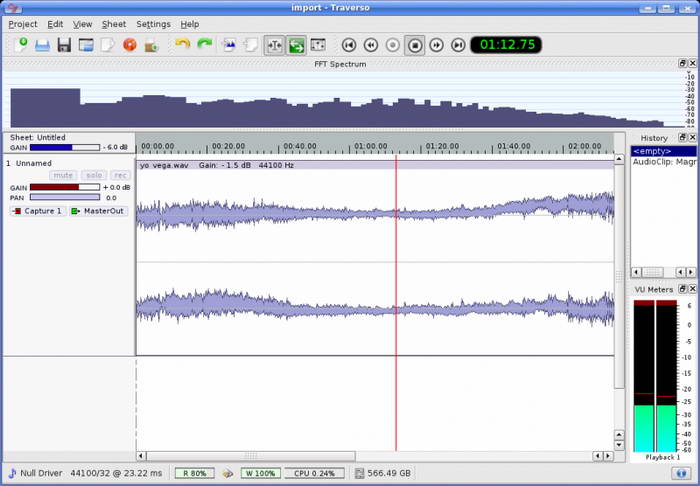Click the Sheet: Untitled label
This screenshot has height=486, width=700.
coord(38,137)
